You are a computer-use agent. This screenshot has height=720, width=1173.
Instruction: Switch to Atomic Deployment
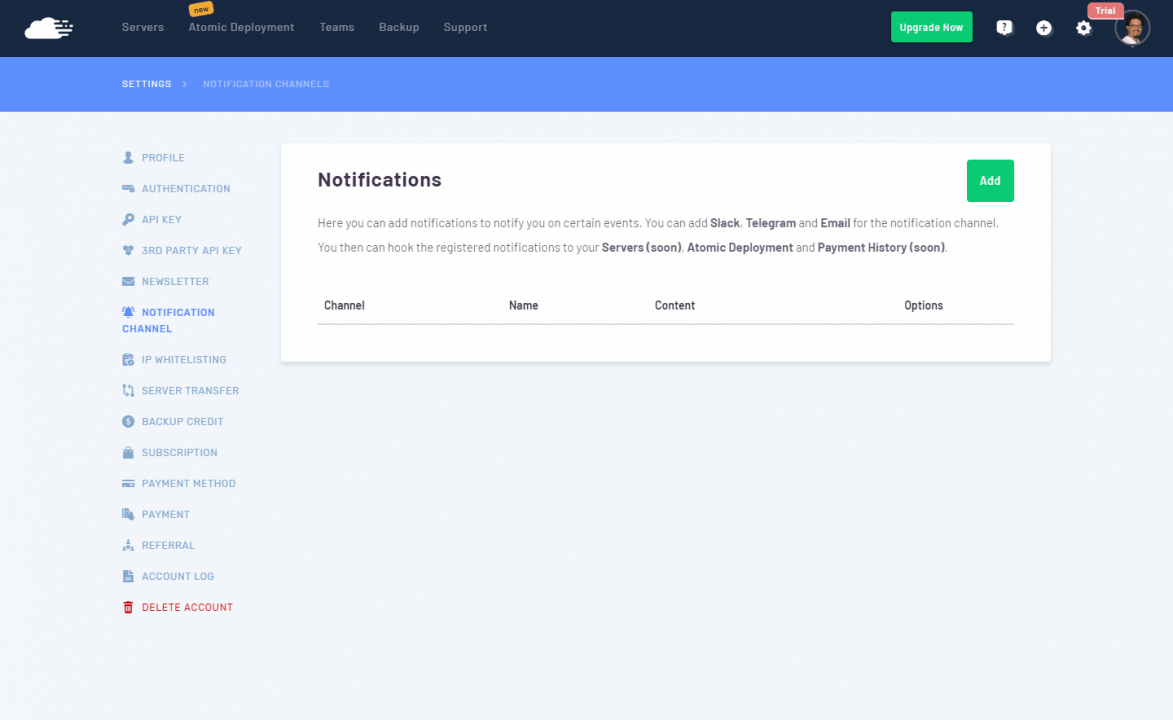click(241, 27)
